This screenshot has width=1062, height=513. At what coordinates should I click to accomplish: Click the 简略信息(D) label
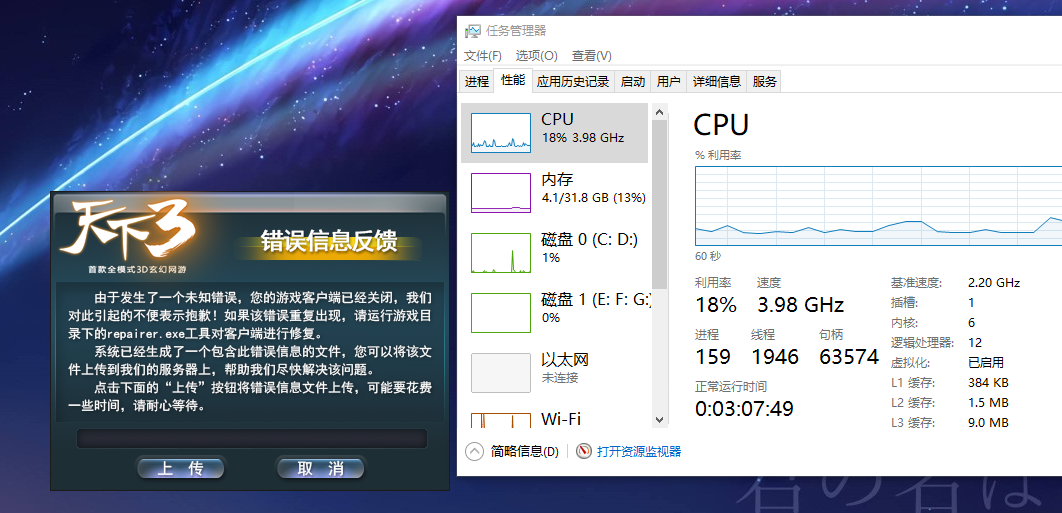tap(525, 452)
